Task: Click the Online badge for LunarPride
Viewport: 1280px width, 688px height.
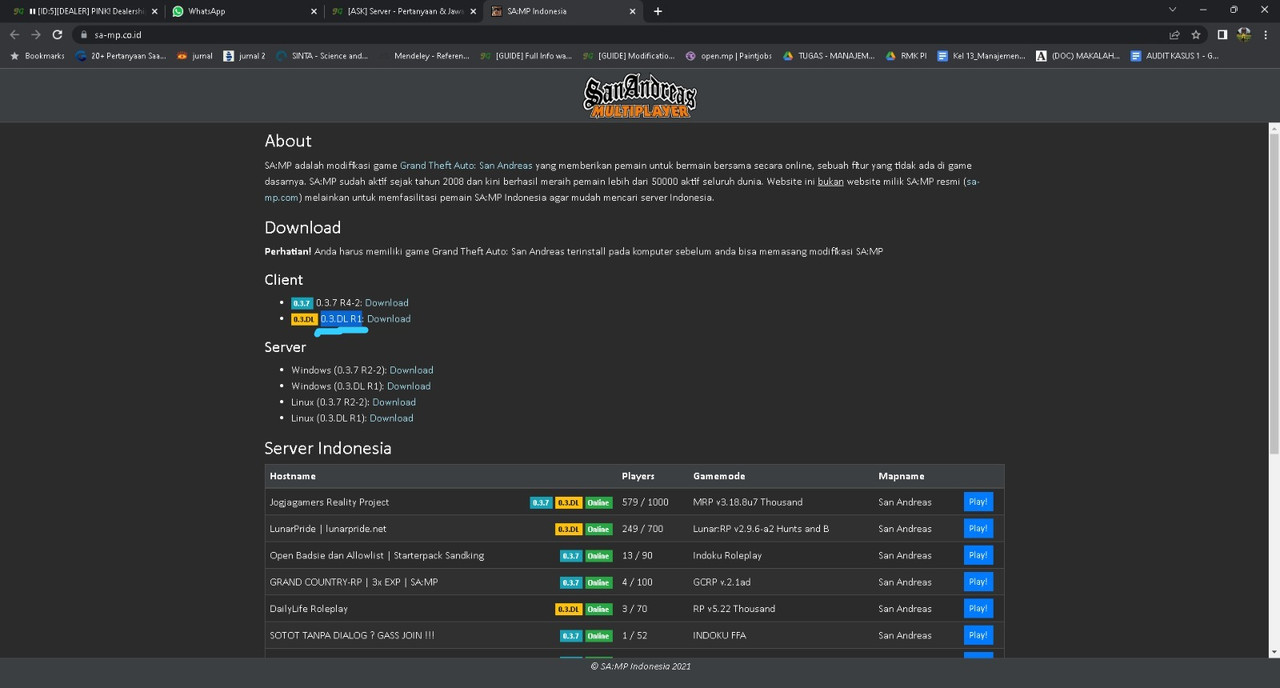Action: click(599, 529)
